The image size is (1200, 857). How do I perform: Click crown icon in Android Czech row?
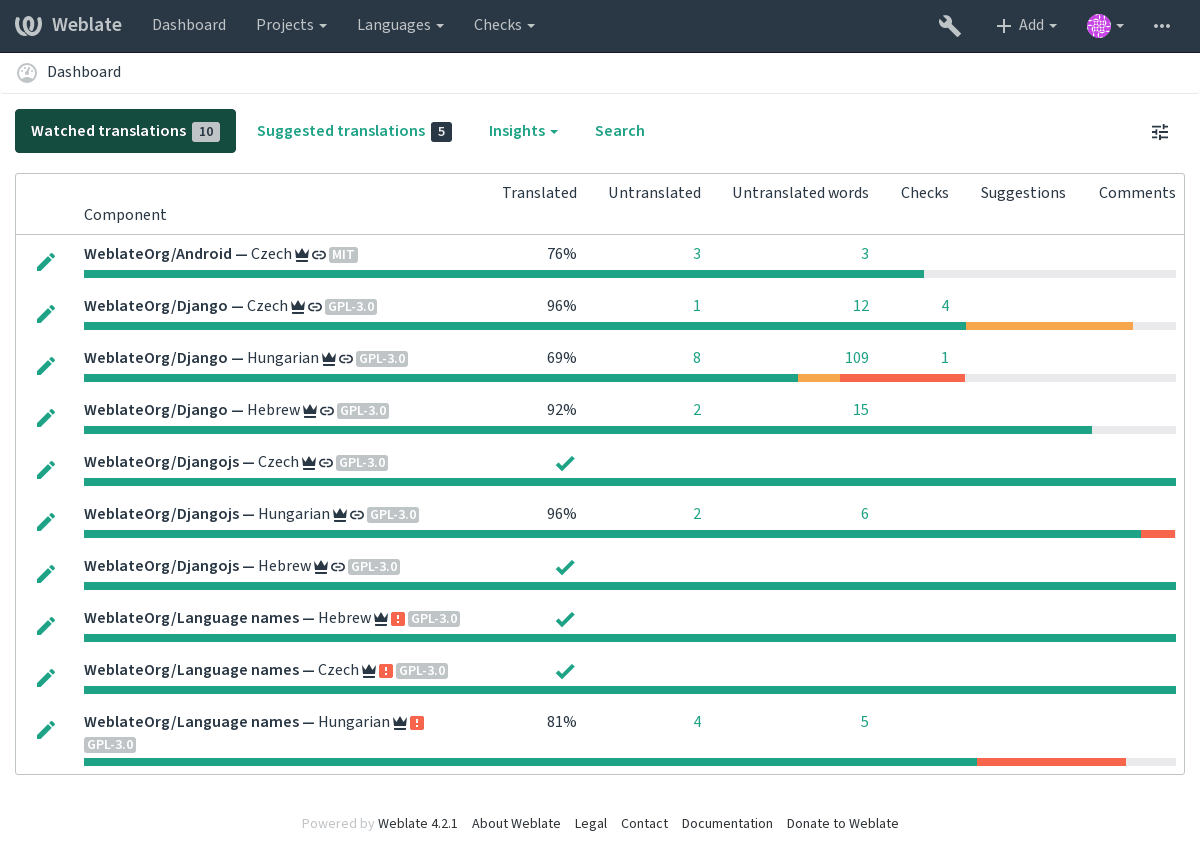pos(302,255)
